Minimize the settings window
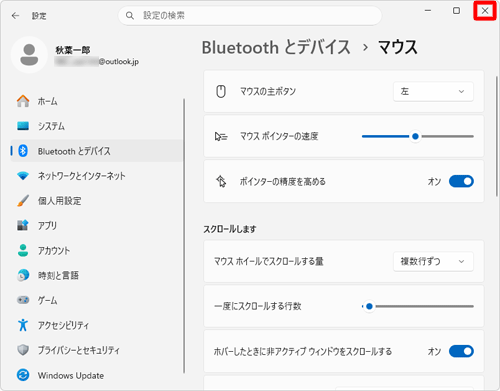The width and height of the screenshot is (500, 391). coord(428,11)
